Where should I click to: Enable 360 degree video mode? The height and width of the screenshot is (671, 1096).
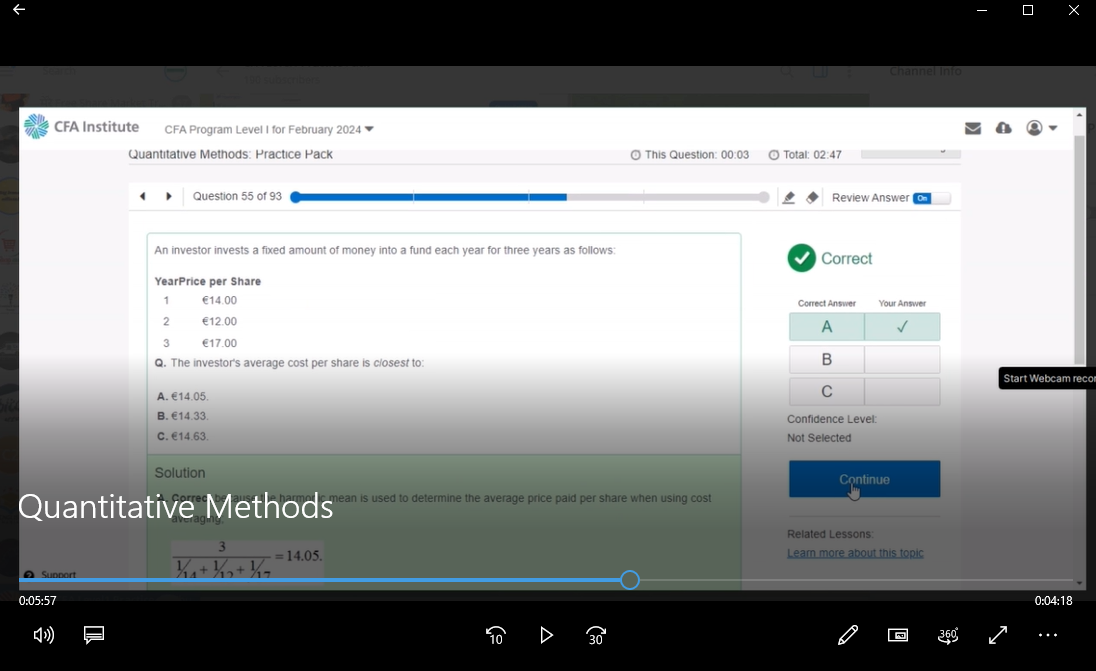[x=948, y=635]
